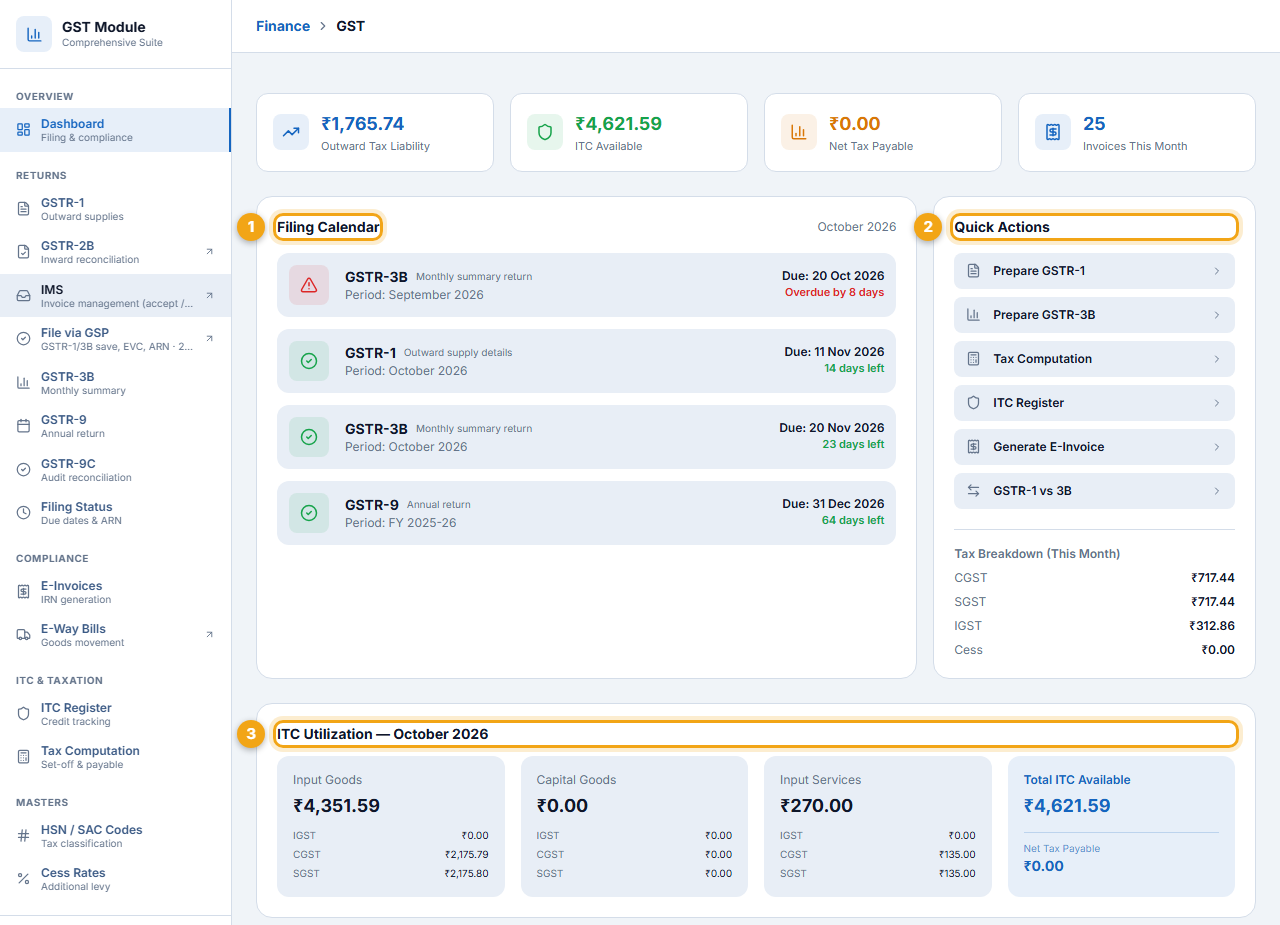Open the GSTR-1 October 2026 filing entry
The image size is (1280, 925).
586,361
